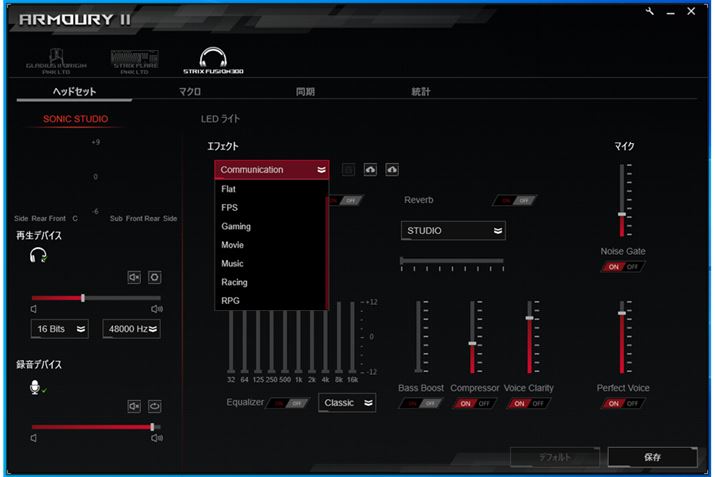Open the Classic equalizer preset dropdown
Image resolution: width=715 pixels, height=477 pixels.
click(x=347, y=403)
